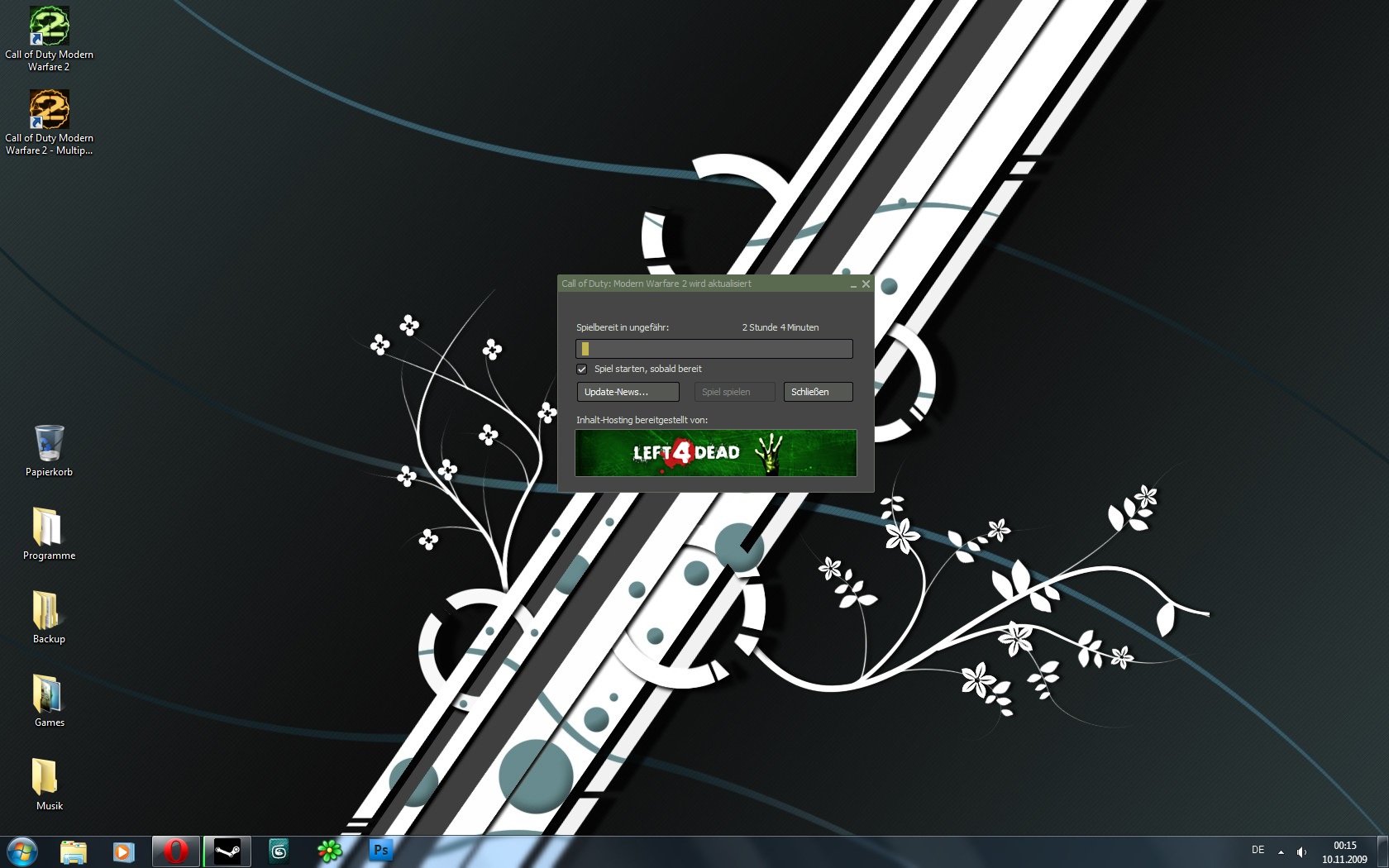Open the Backup folder icon
Viewport: 1389px width, 868px height.
49,618
